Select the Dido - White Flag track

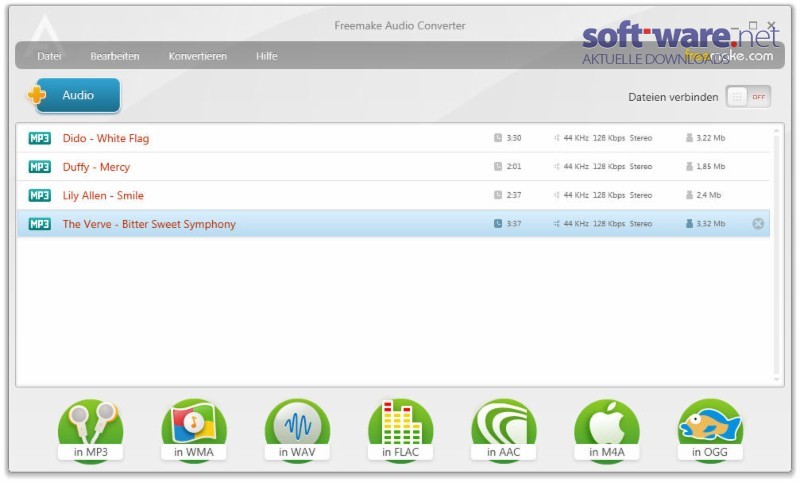click(x=393, y=138)
